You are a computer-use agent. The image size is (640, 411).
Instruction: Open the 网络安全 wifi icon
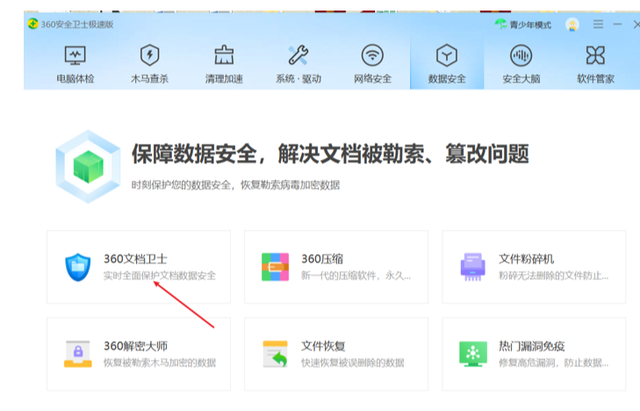coord(372,55)
